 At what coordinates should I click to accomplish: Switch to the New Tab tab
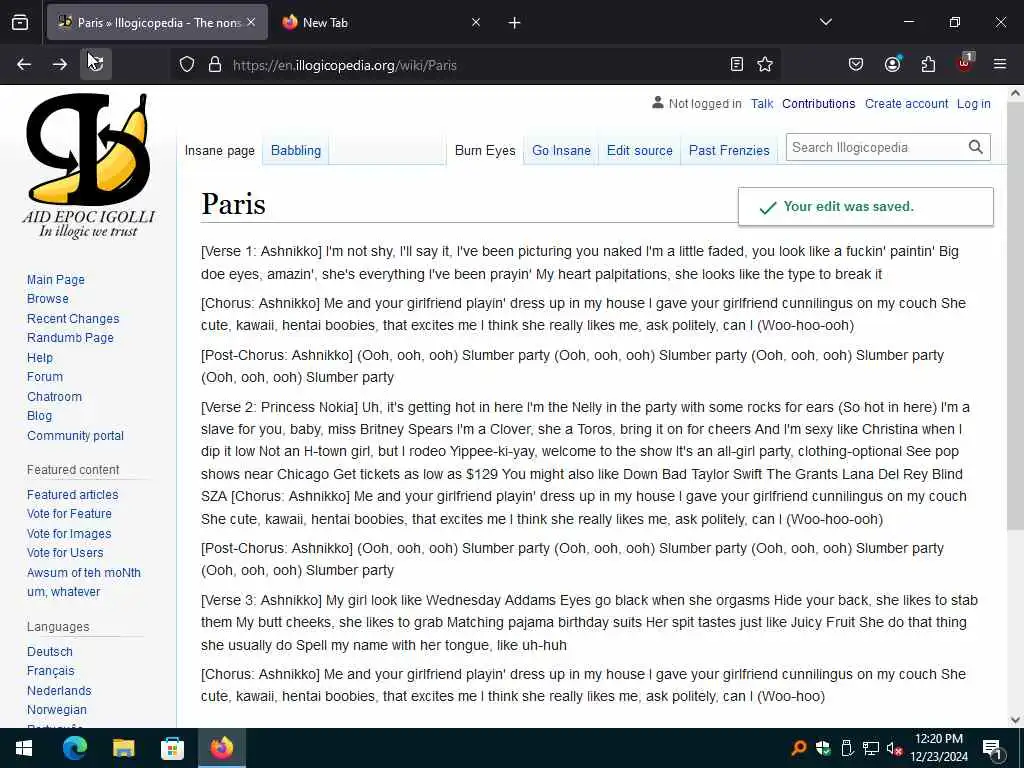point(382,23)
